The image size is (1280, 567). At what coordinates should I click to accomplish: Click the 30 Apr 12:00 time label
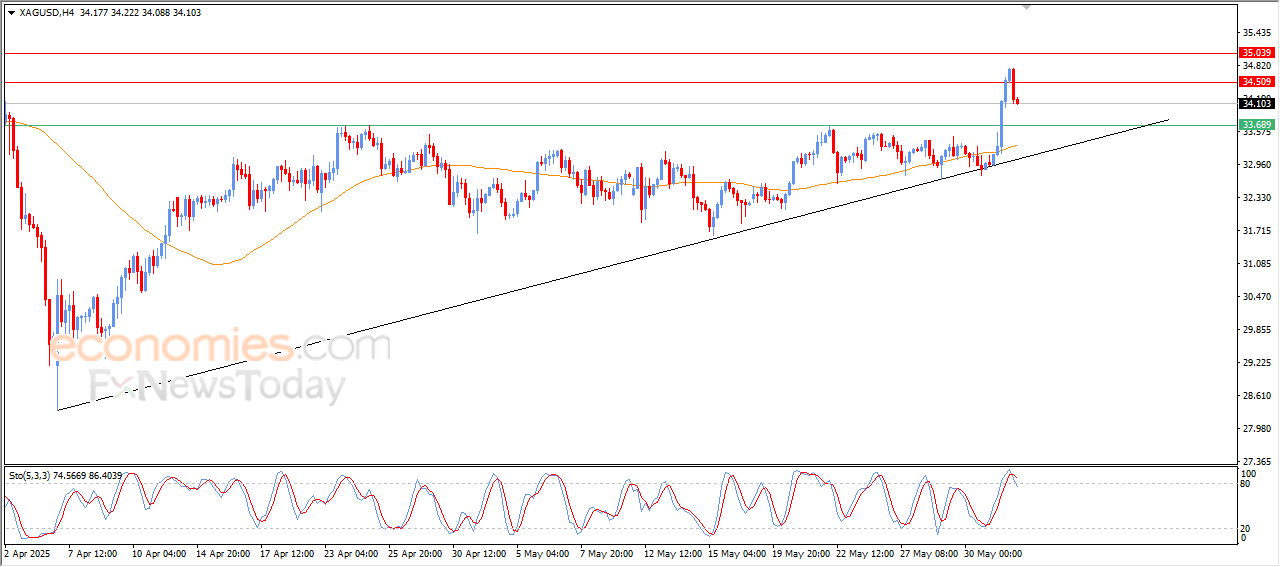(x=478, y=553)
